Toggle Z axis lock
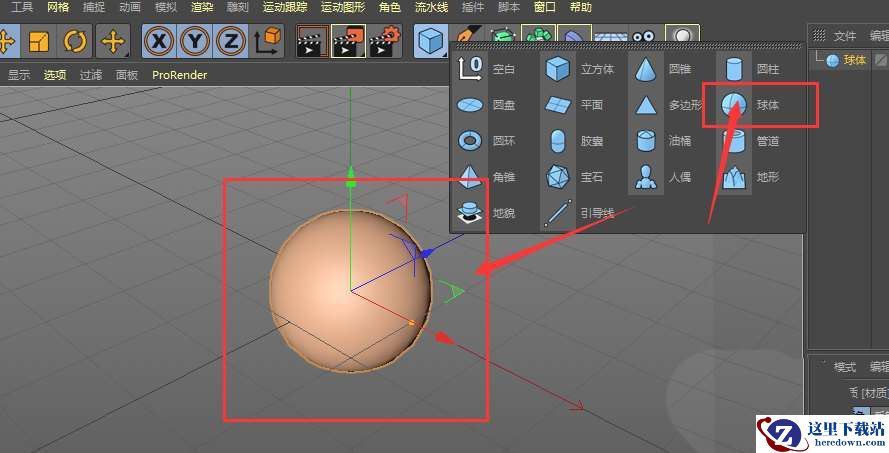 pos(230,42)
